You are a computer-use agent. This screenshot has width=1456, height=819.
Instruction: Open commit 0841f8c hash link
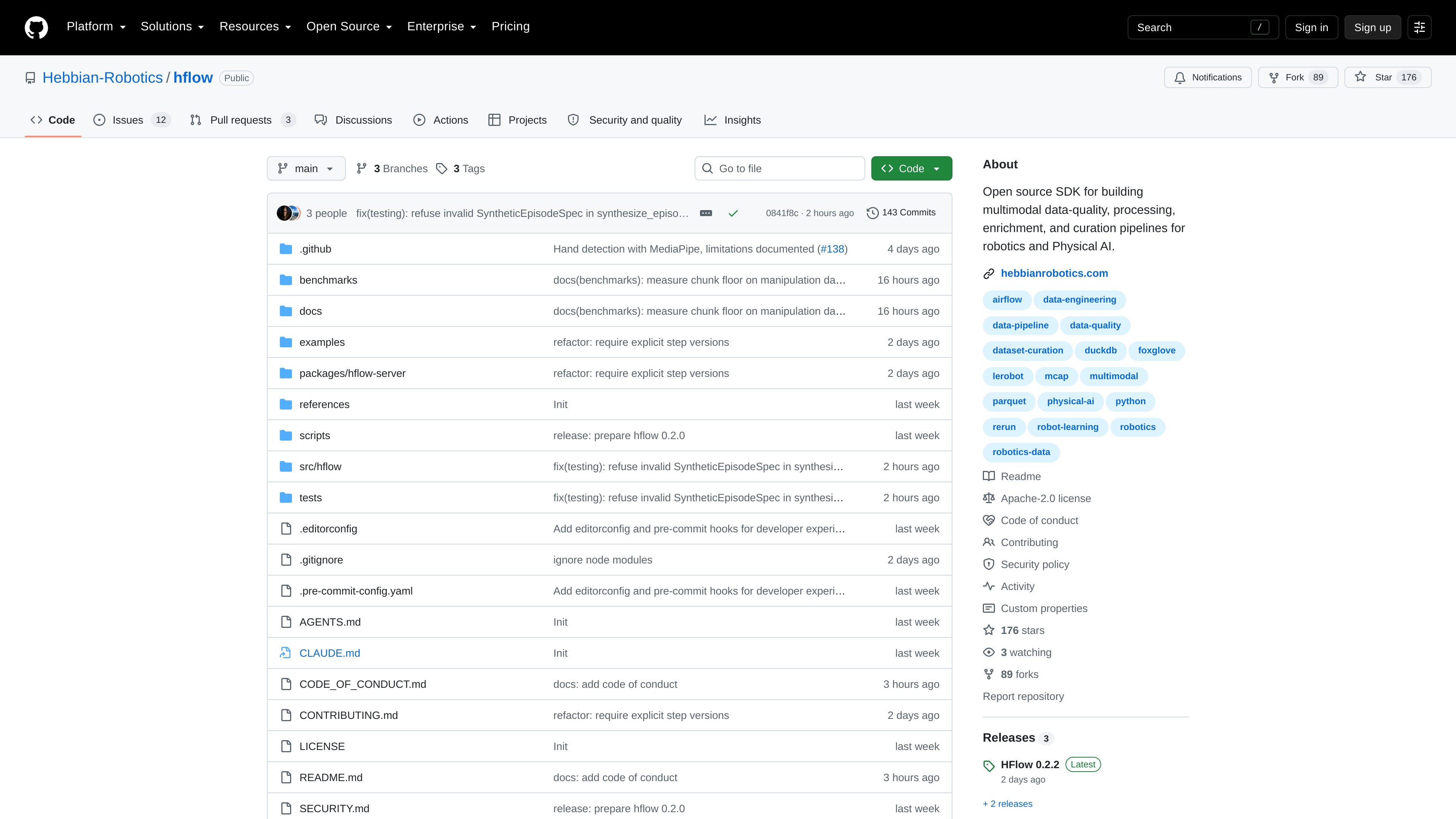click(x=782, y=213)
